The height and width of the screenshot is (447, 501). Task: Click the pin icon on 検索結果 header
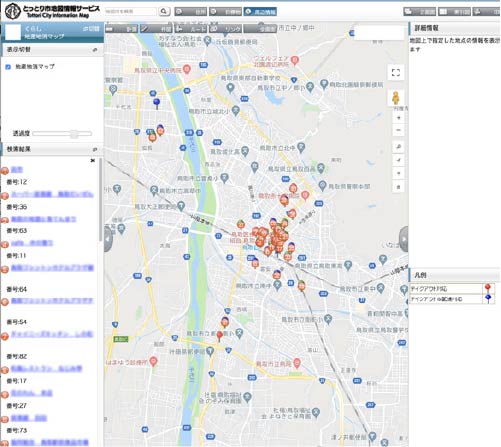pyautogui.click(x=95, y=149)
